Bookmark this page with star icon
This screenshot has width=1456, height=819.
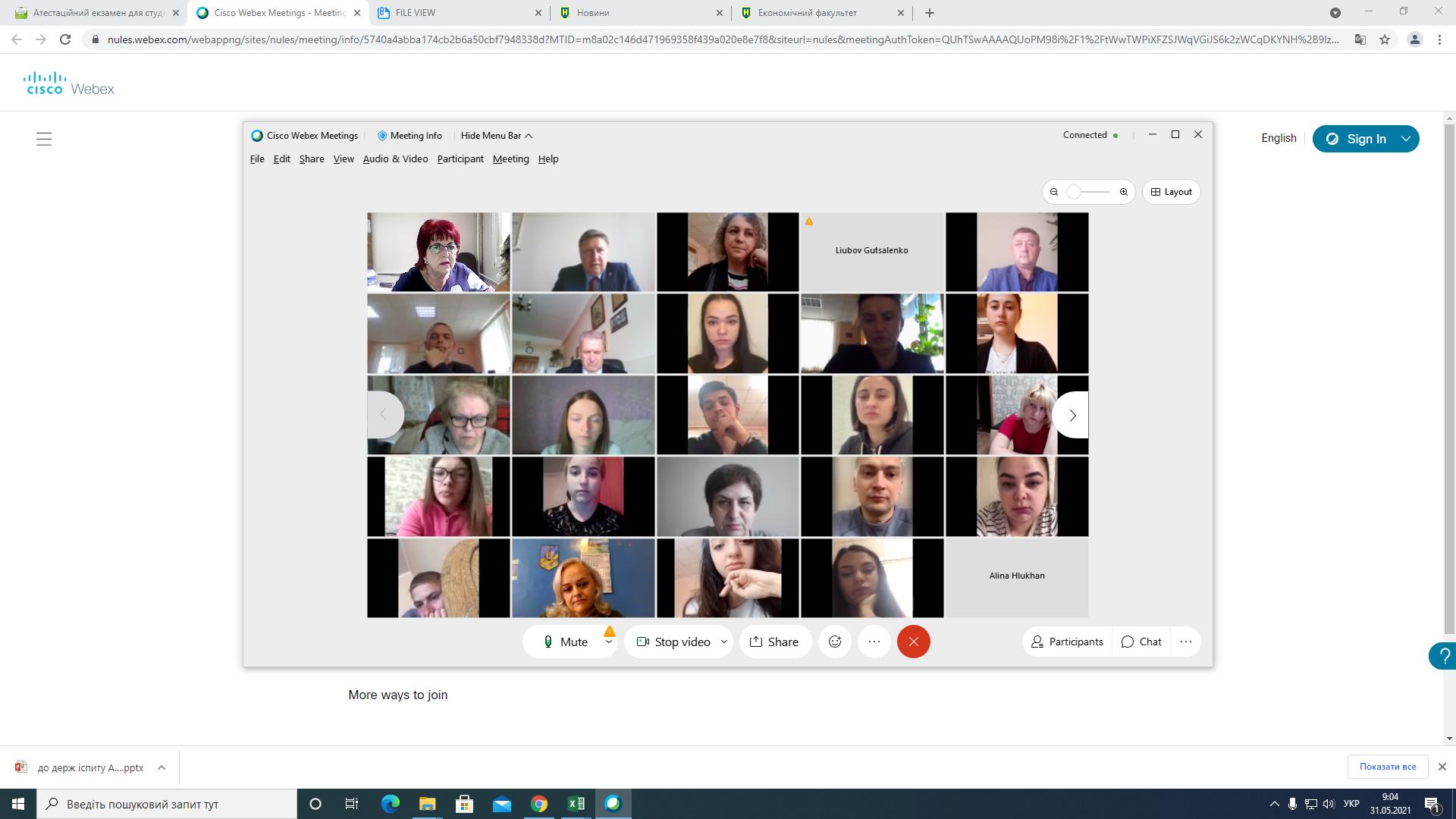pyautogui.click(x=1385, y=39)
